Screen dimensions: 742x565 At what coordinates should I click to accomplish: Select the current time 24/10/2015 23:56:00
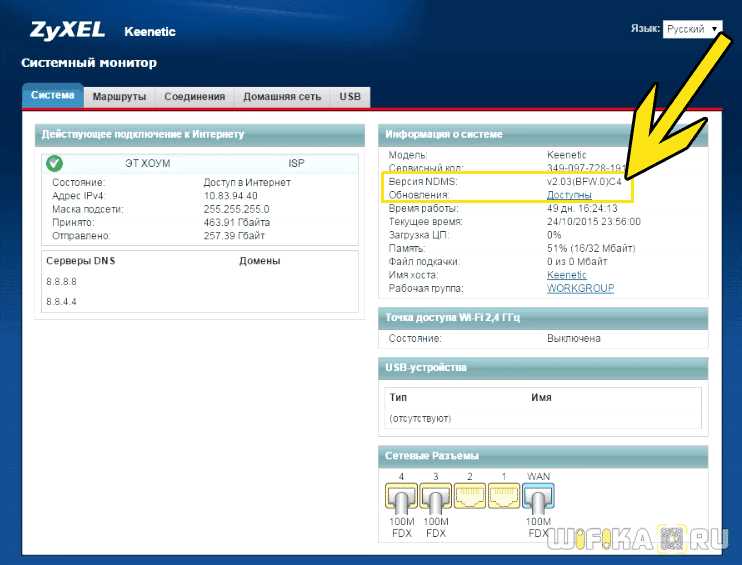(593, 221)
